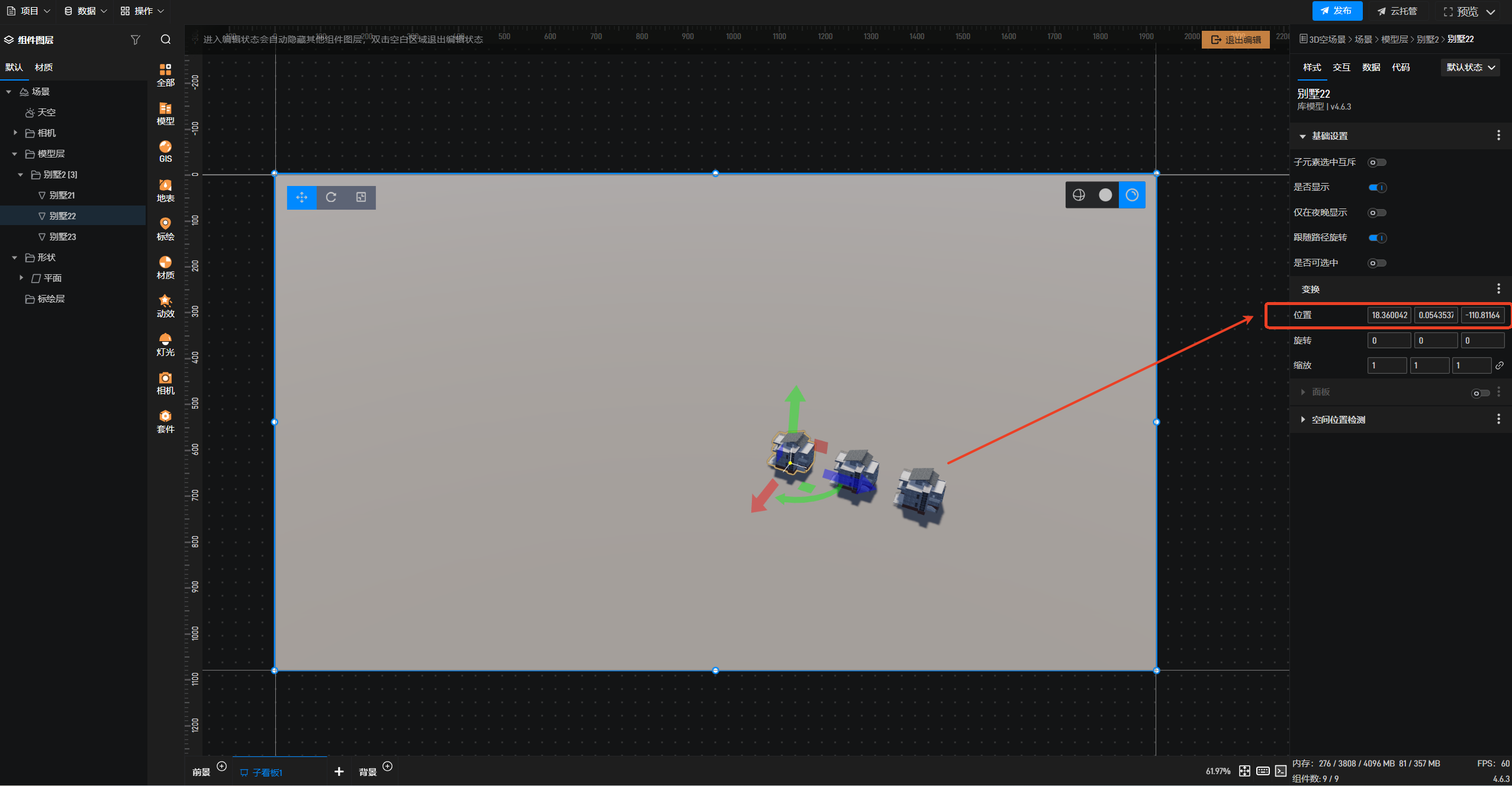Click the 退出编辑 button
The width and height of the screenshot is (1512, 786).
[1236, 40]
